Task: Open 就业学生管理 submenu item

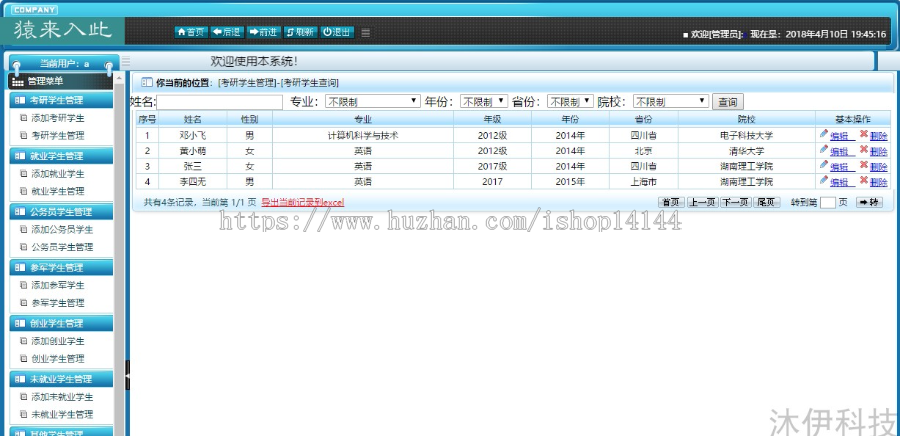Action: (x=58, y=191)
